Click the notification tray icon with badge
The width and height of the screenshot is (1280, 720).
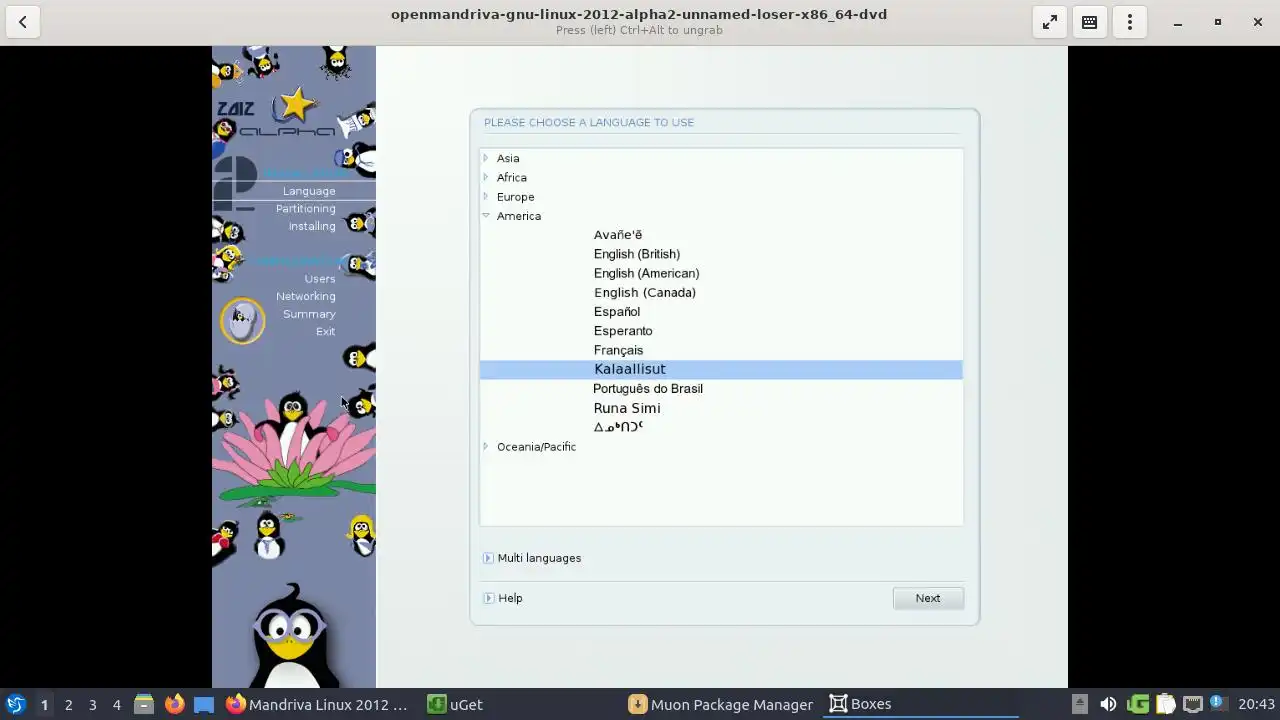point(1217,704)
